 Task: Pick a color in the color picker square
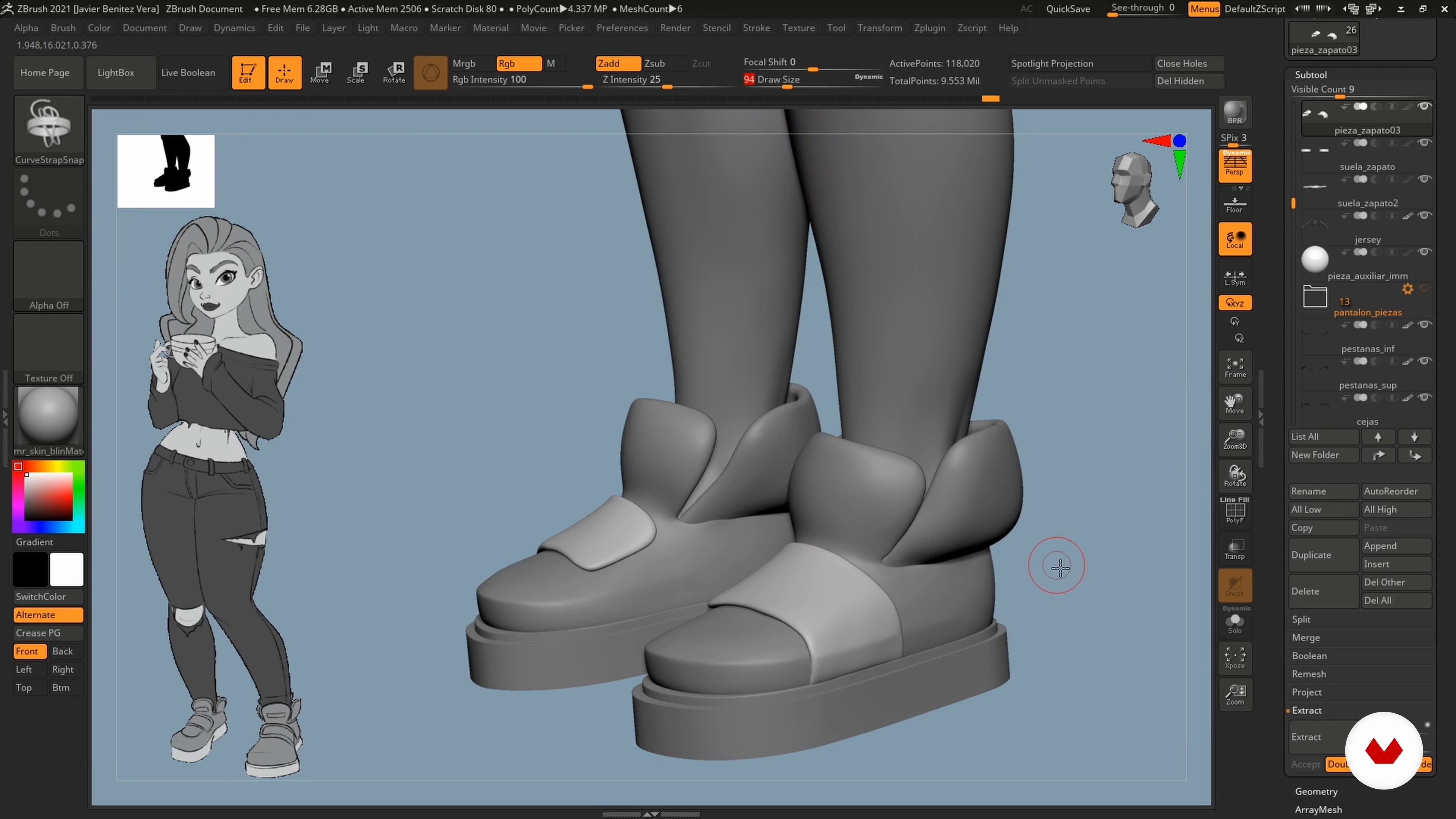(48, 496)
